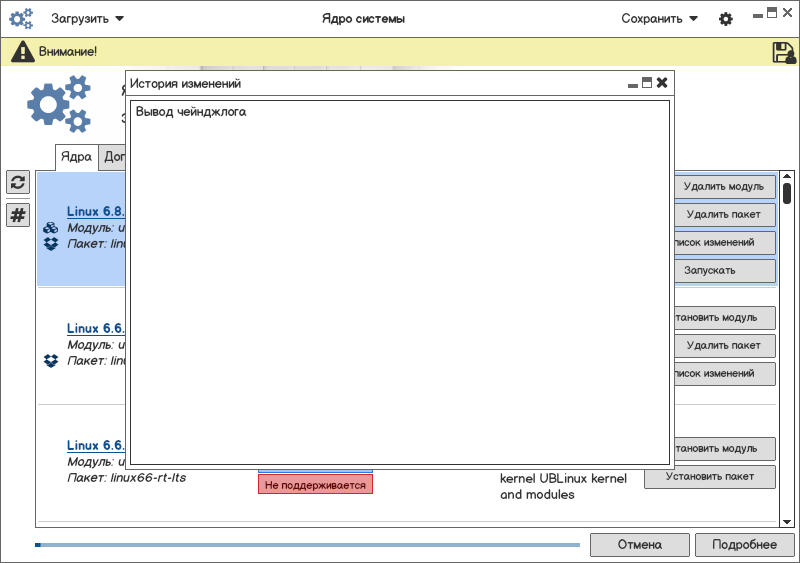Open the Загрузить dropdown menu

[87, 19]
